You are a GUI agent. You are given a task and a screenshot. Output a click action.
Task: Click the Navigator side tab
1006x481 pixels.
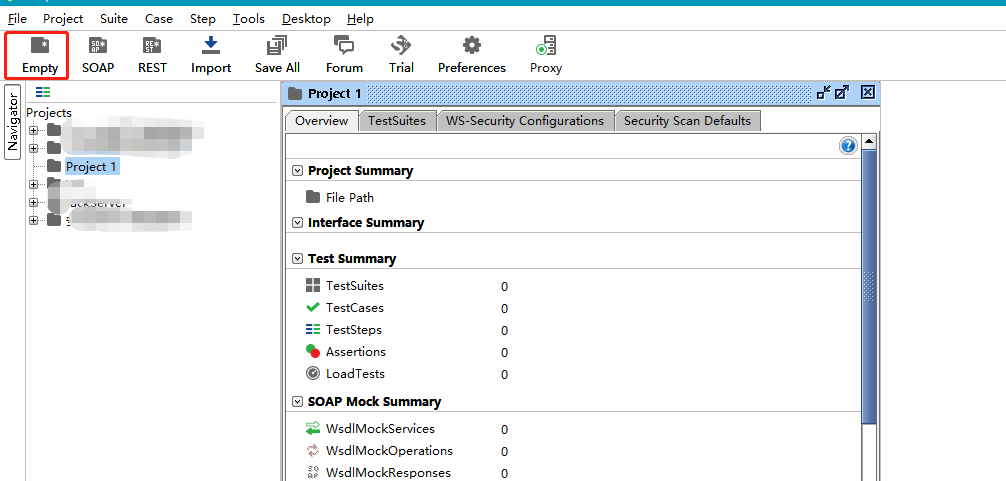(x=13, y=121)
